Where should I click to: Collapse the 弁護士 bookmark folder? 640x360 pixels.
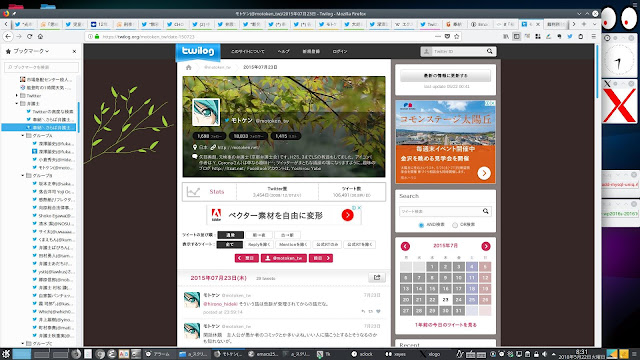click(17, 104)
